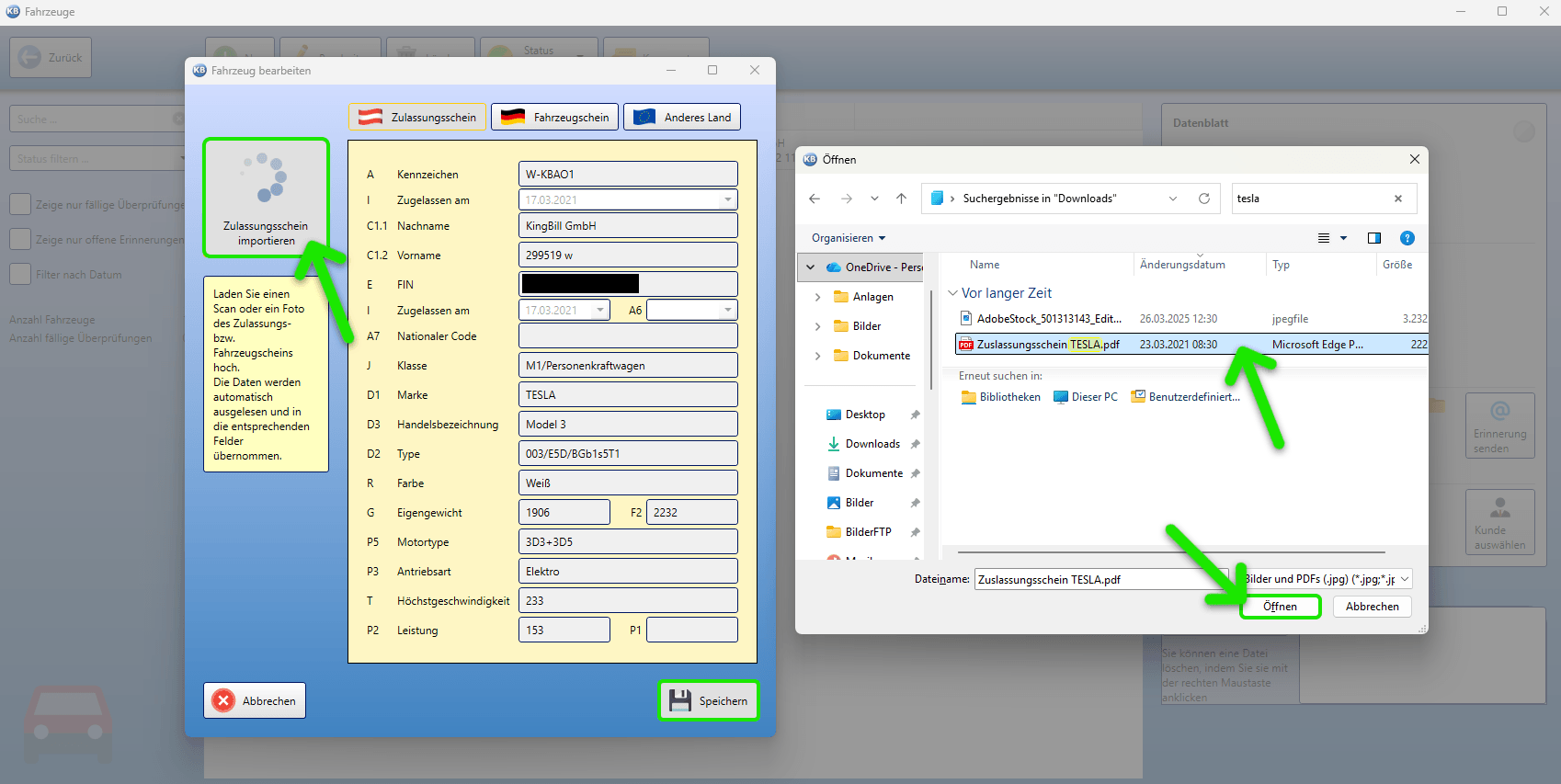Open the Anderes Land tab
This screenshot has height=784, width=1561.
682,117
